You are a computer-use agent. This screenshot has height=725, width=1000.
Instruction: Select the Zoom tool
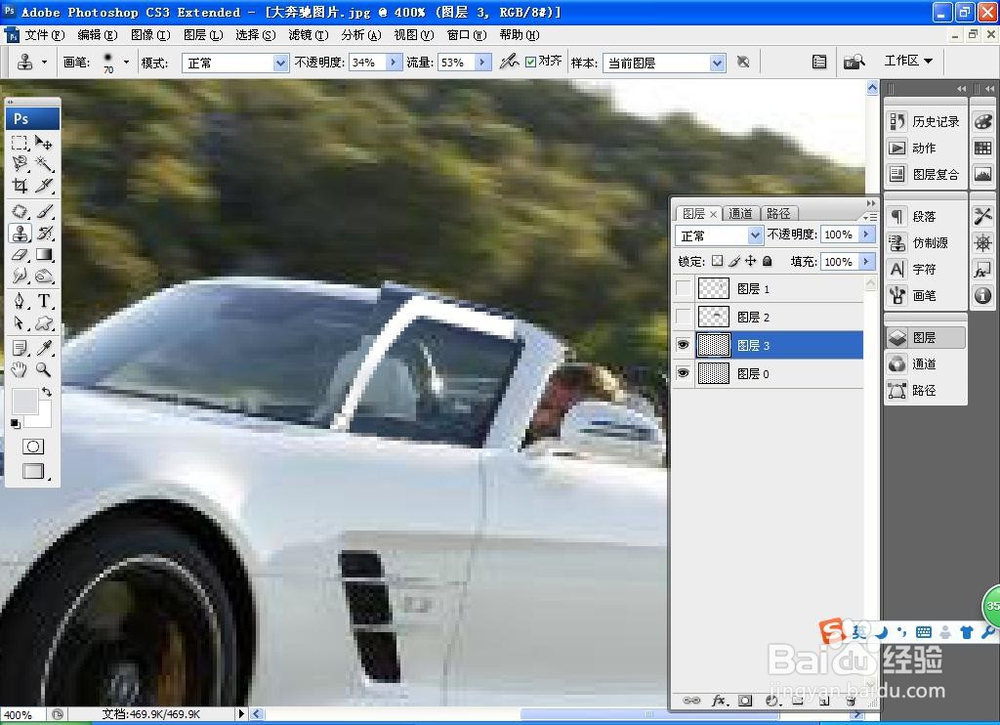pos(43,369)
